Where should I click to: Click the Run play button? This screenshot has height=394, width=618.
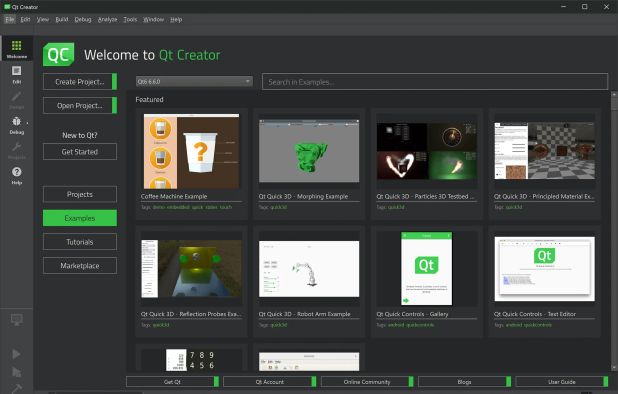[x=17, y=354]
